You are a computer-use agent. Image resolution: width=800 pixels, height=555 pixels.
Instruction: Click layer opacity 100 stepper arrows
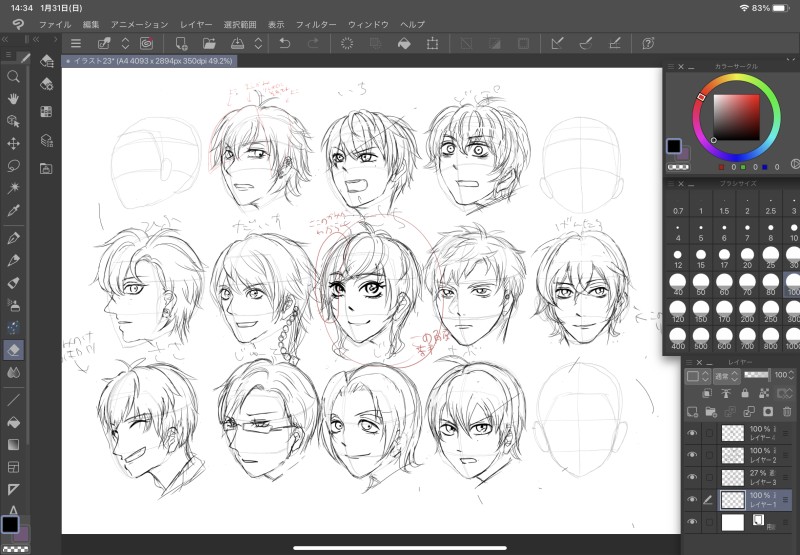pos(790,375)
